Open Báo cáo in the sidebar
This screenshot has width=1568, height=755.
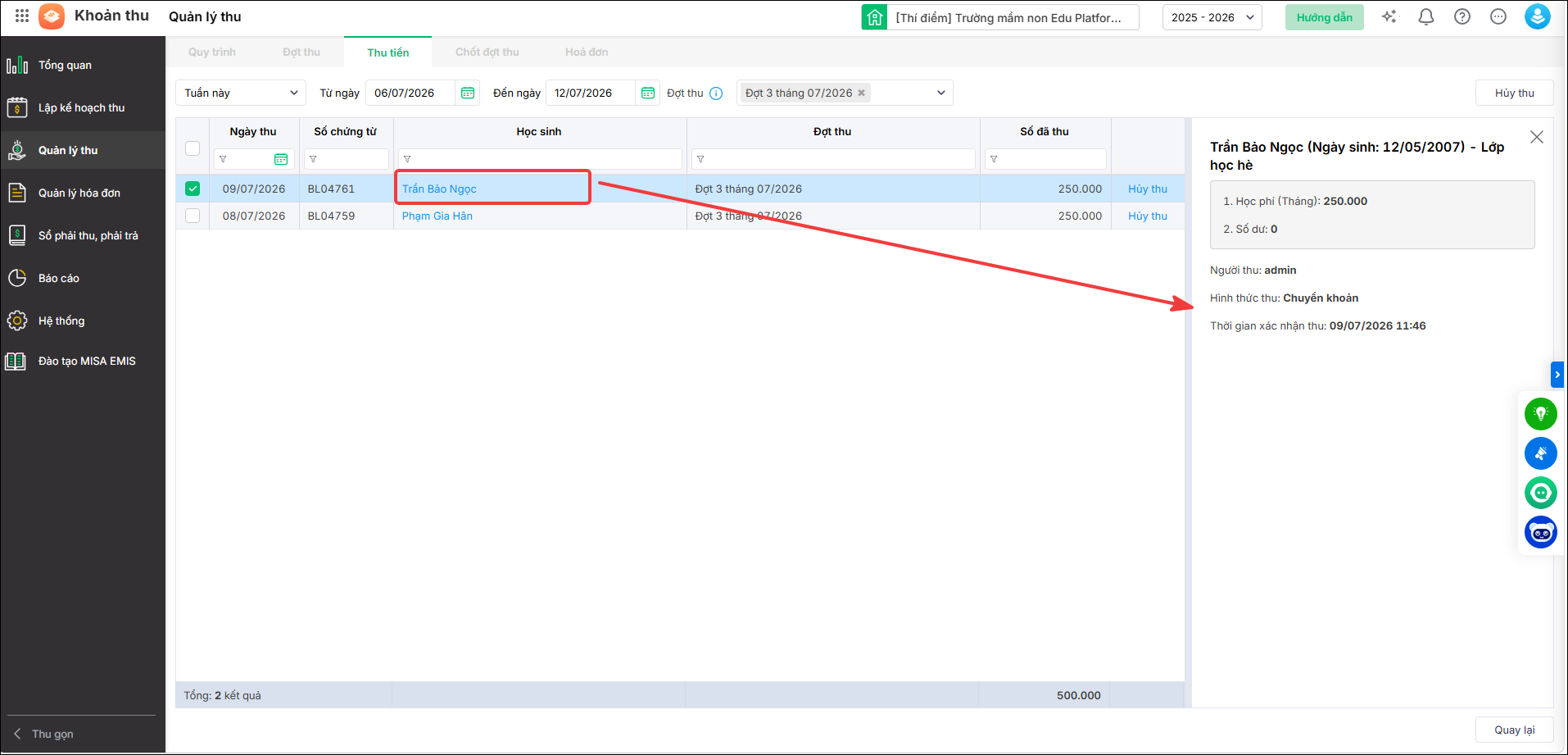pyautogui.click(x=83, y=278)
